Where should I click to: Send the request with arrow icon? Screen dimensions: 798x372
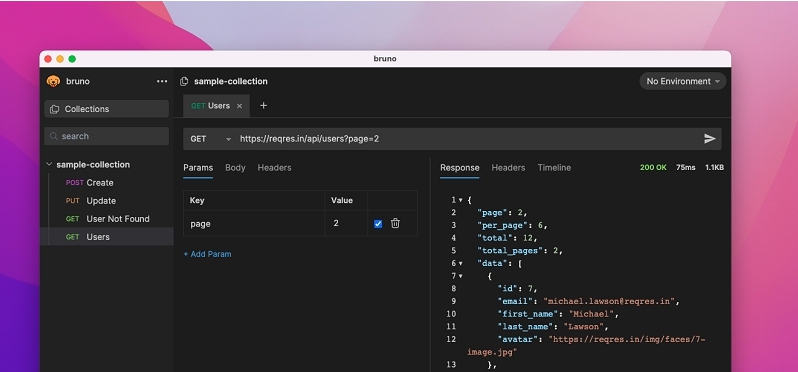click(710, 138)
